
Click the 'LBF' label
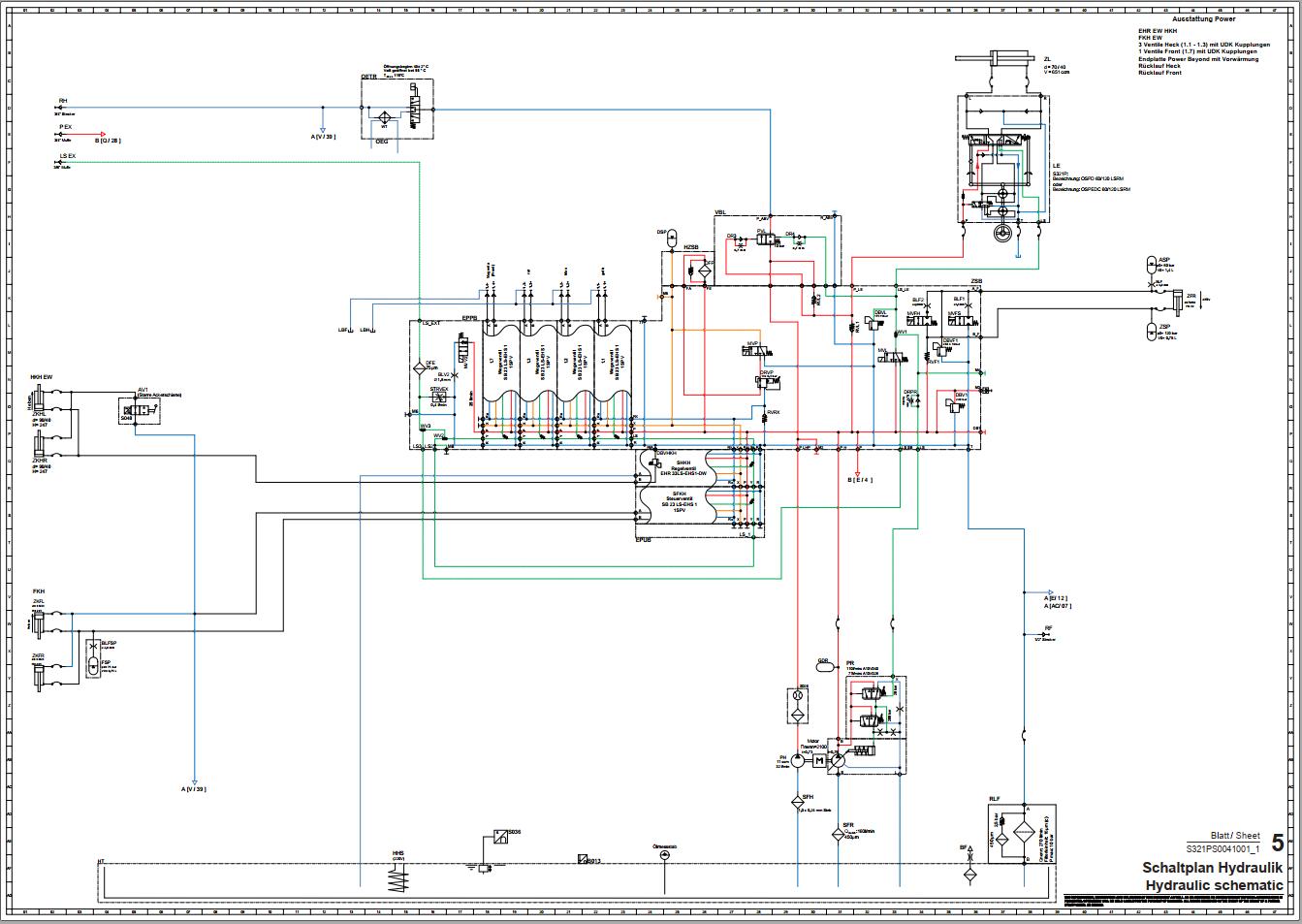[343, 330]
